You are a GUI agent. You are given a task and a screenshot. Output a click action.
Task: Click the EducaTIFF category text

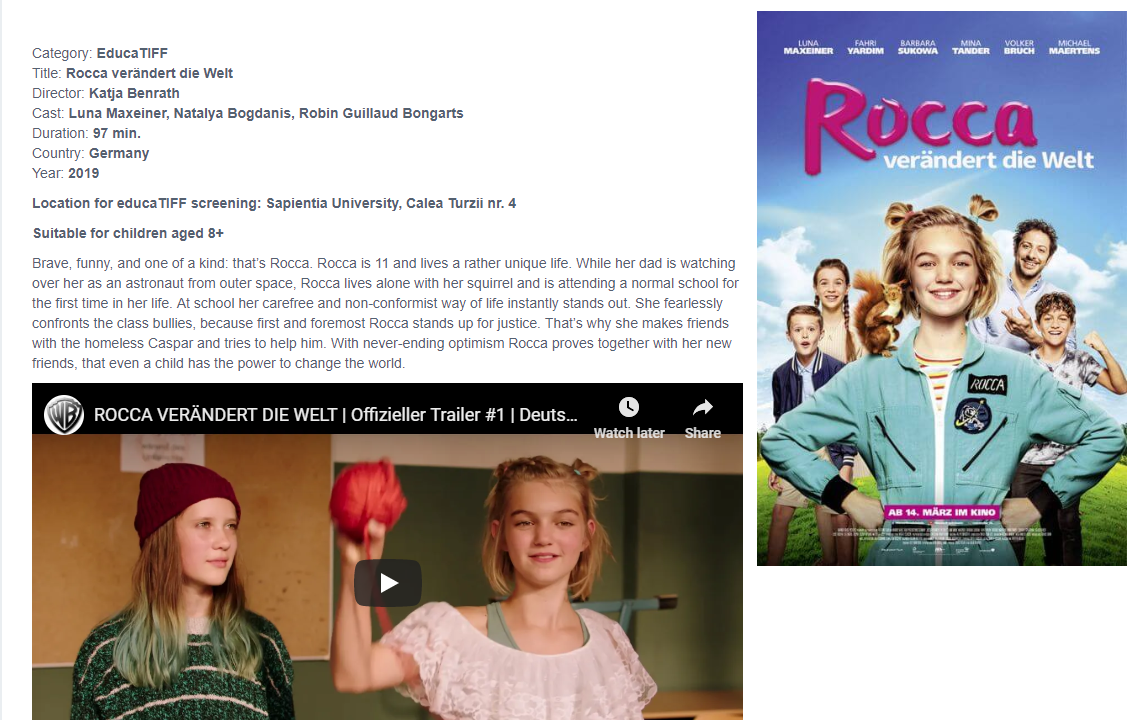click(132, 53)
